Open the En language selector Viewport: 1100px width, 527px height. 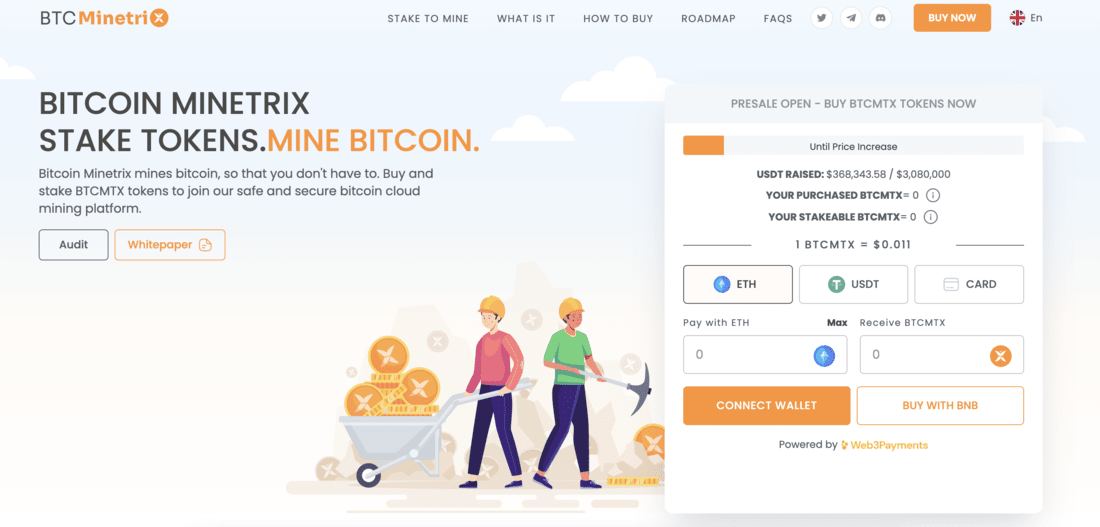click(x=1026, y=18)
